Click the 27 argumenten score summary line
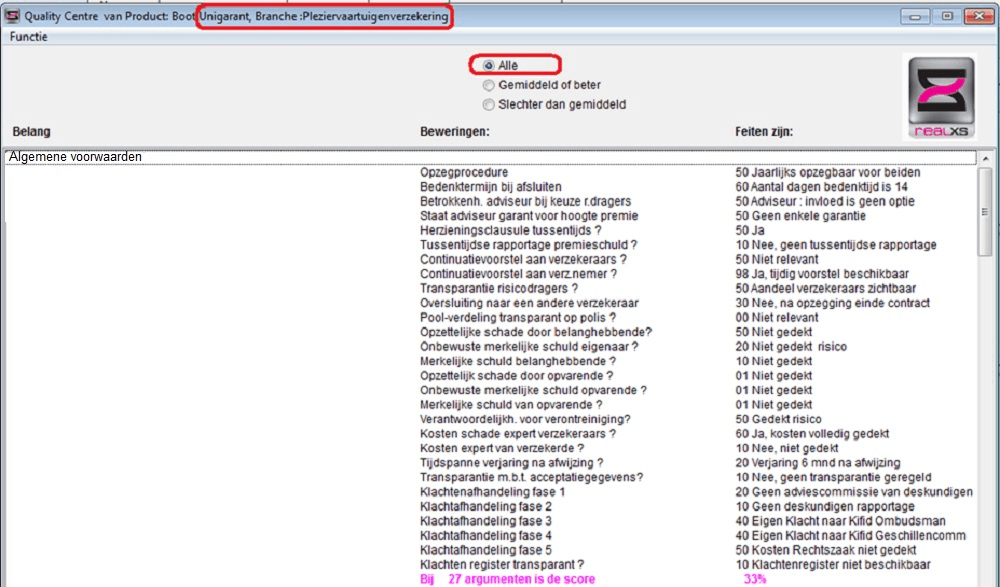Viewport: 1000px width, 587px height. pos(508,579)
